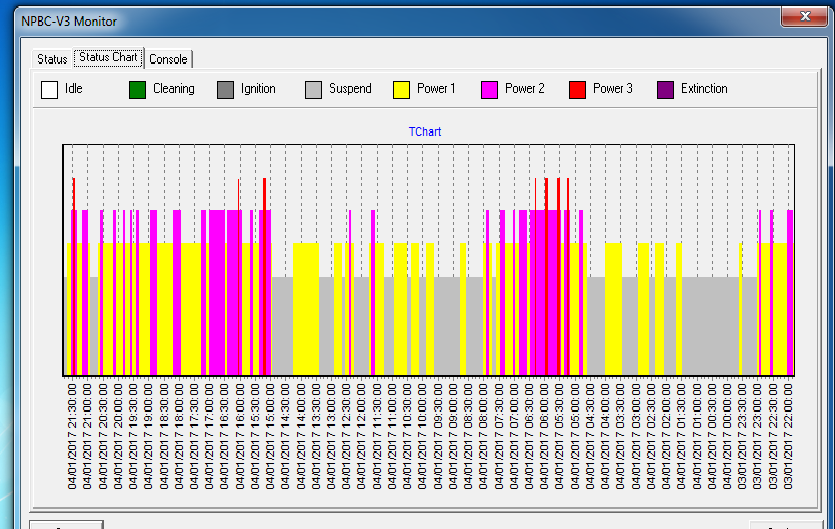This screenshot has height=529, width=835.
Task: Select the dark gray Ignition swatch
Action: point(225,90)
